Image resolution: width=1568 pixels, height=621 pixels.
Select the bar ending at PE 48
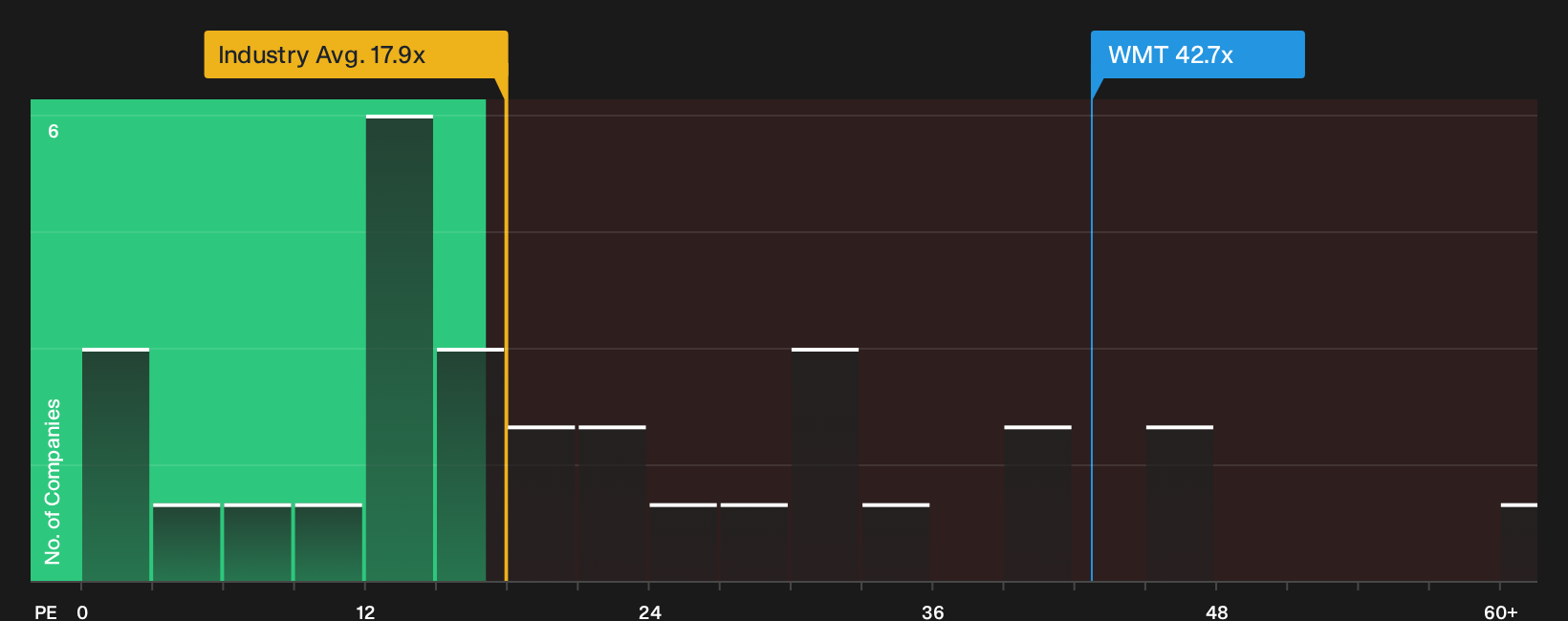[1180, 503]
